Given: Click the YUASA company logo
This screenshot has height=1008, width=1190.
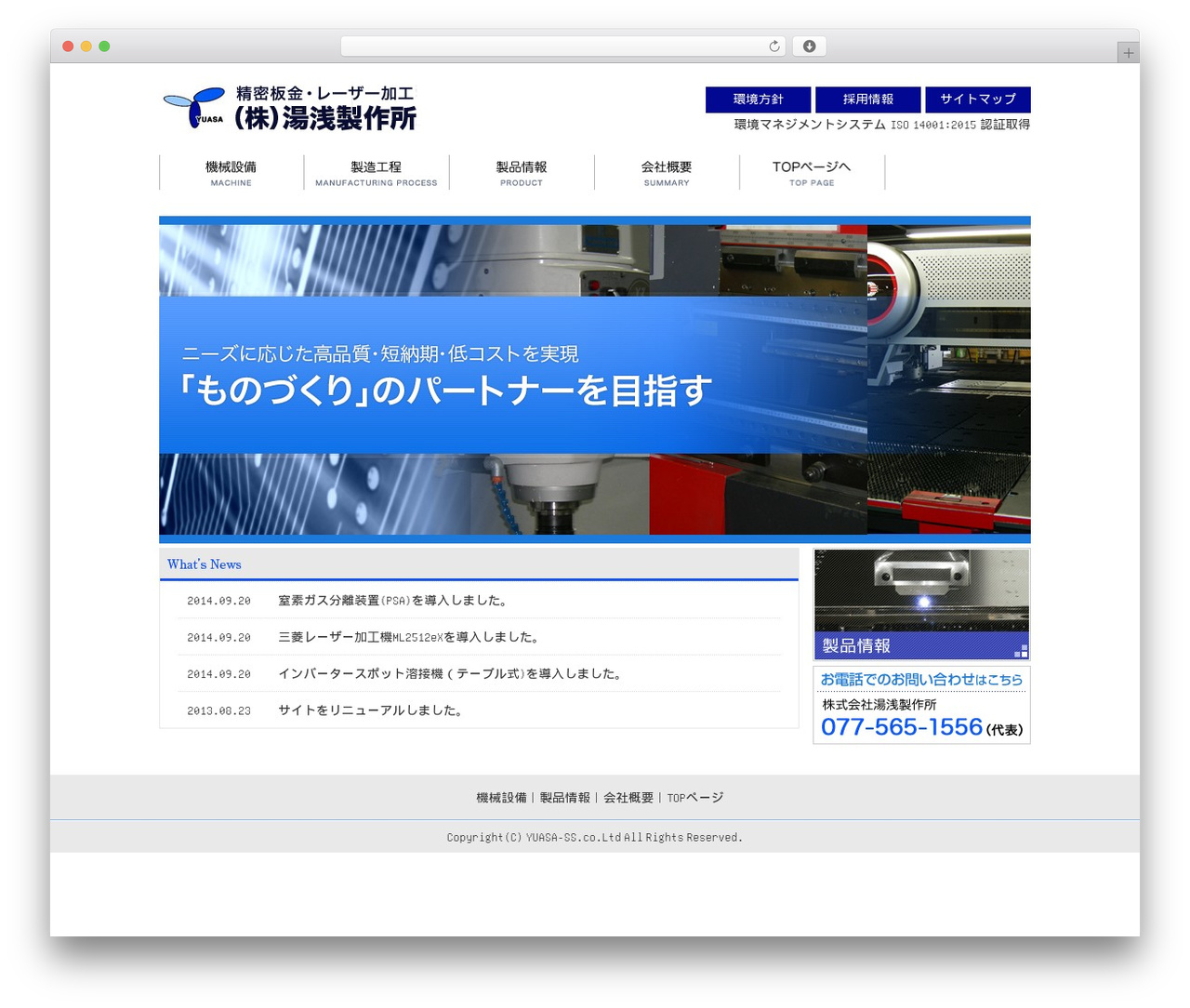Looking at the screenshot, I should [x=290, y=108].
